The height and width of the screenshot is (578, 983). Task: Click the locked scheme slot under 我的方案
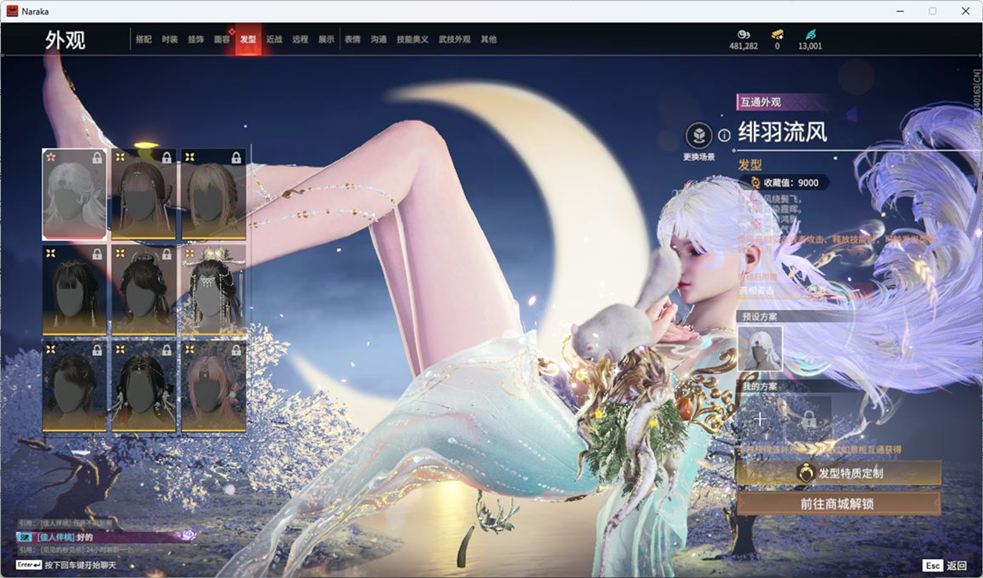(x=809, y=419)
